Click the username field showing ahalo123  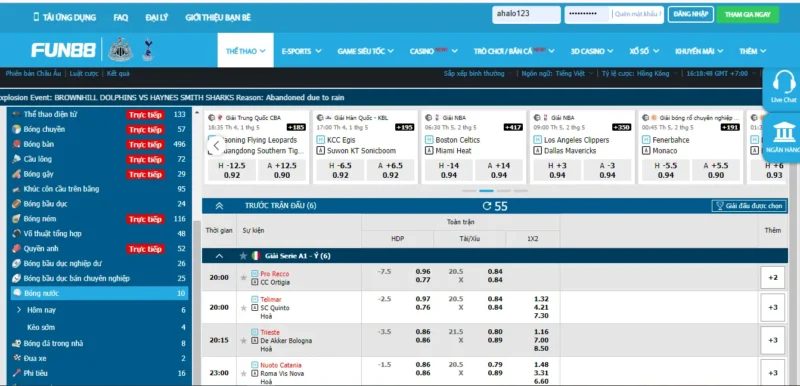[527, 14]
